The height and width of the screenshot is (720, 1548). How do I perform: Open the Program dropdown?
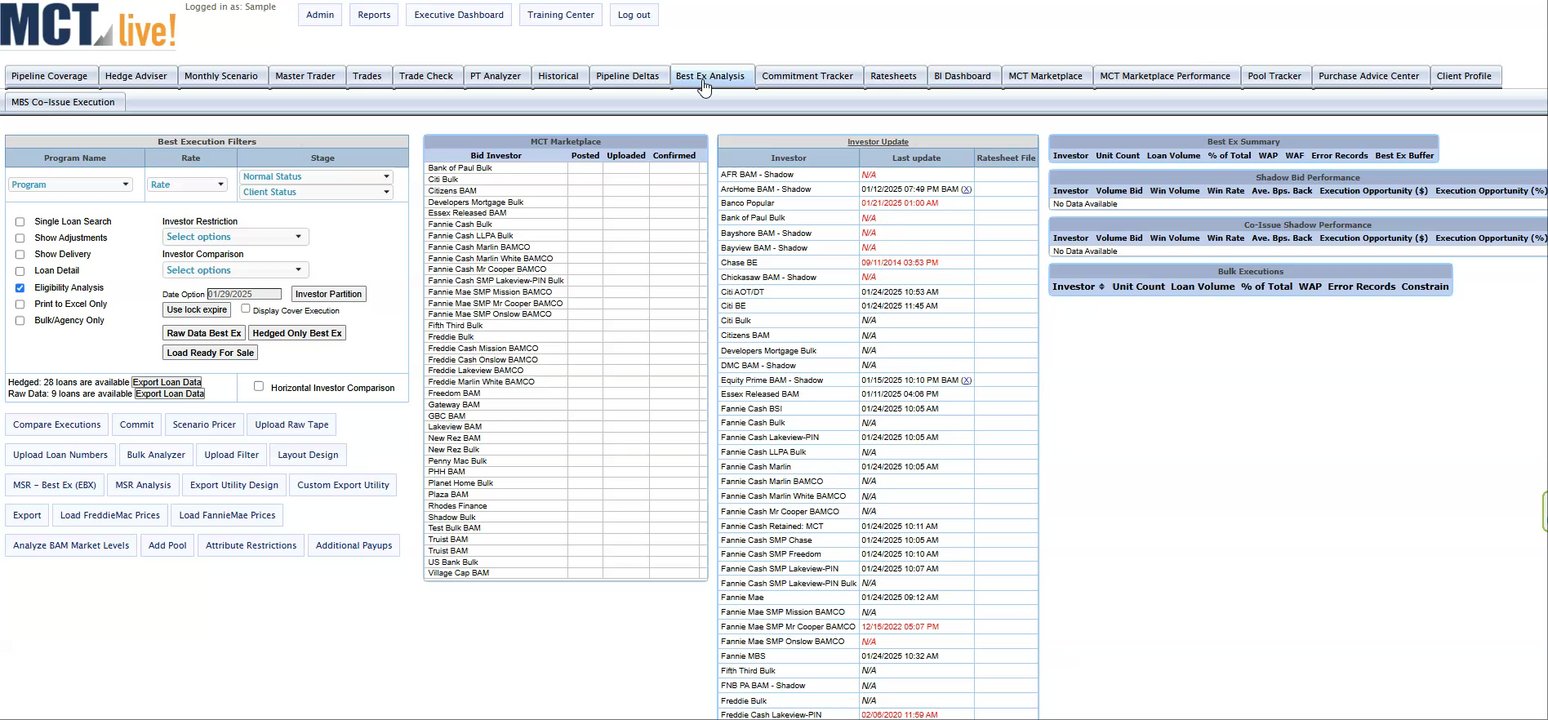tap(71, 184)
